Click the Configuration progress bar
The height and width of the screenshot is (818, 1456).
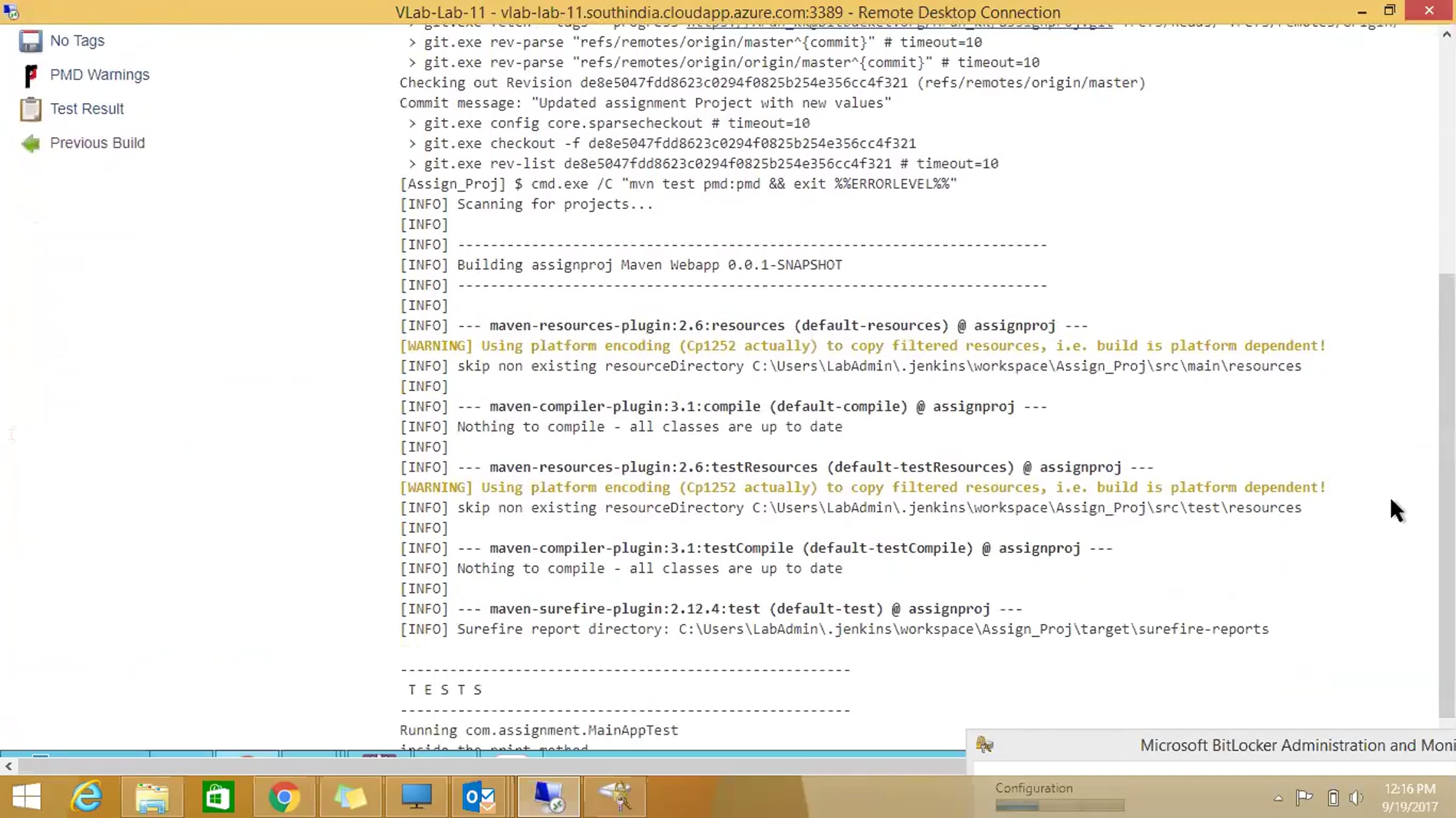[x=1059, y=806]
